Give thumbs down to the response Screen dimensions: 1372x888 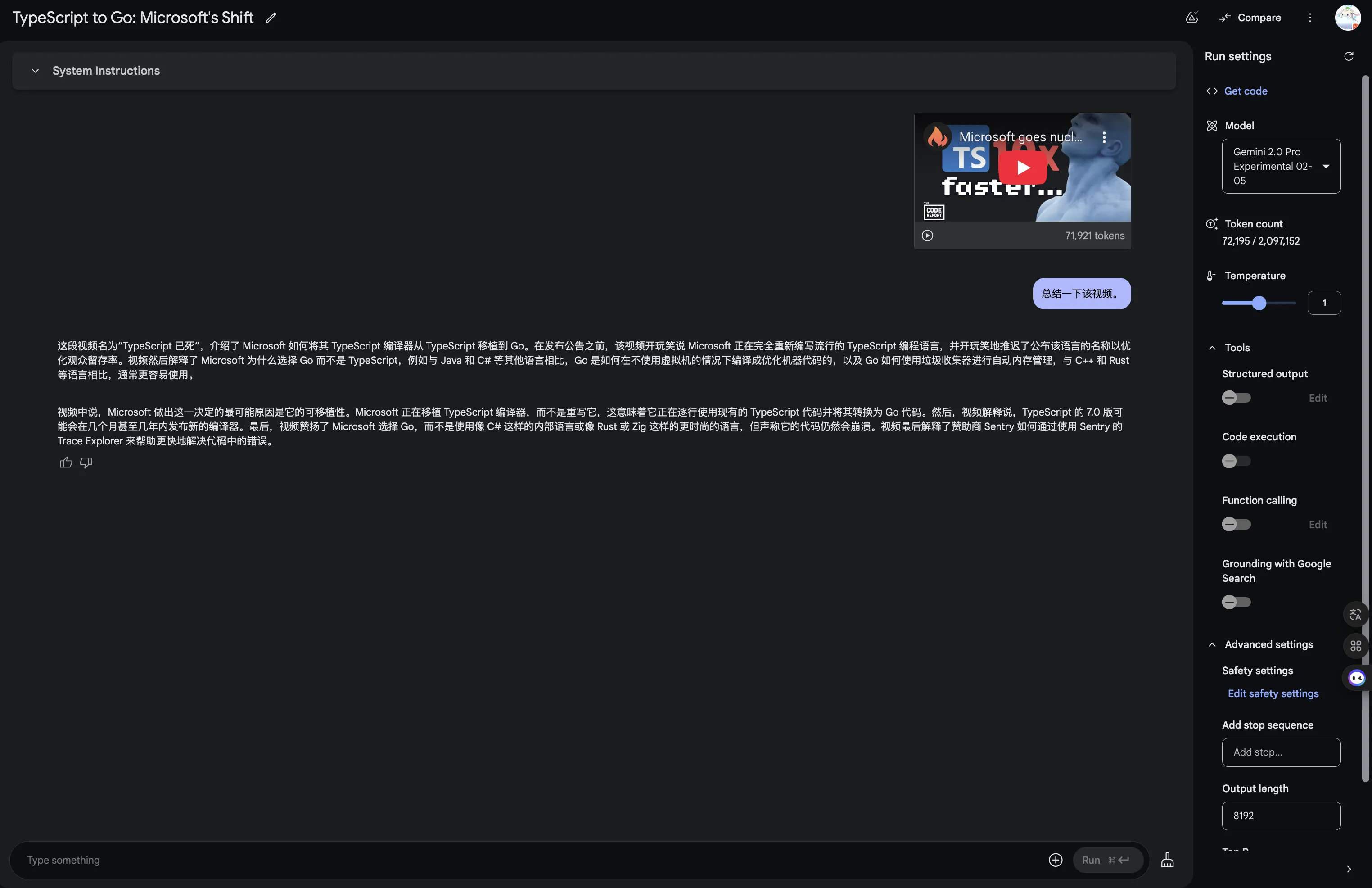point(86,463)
